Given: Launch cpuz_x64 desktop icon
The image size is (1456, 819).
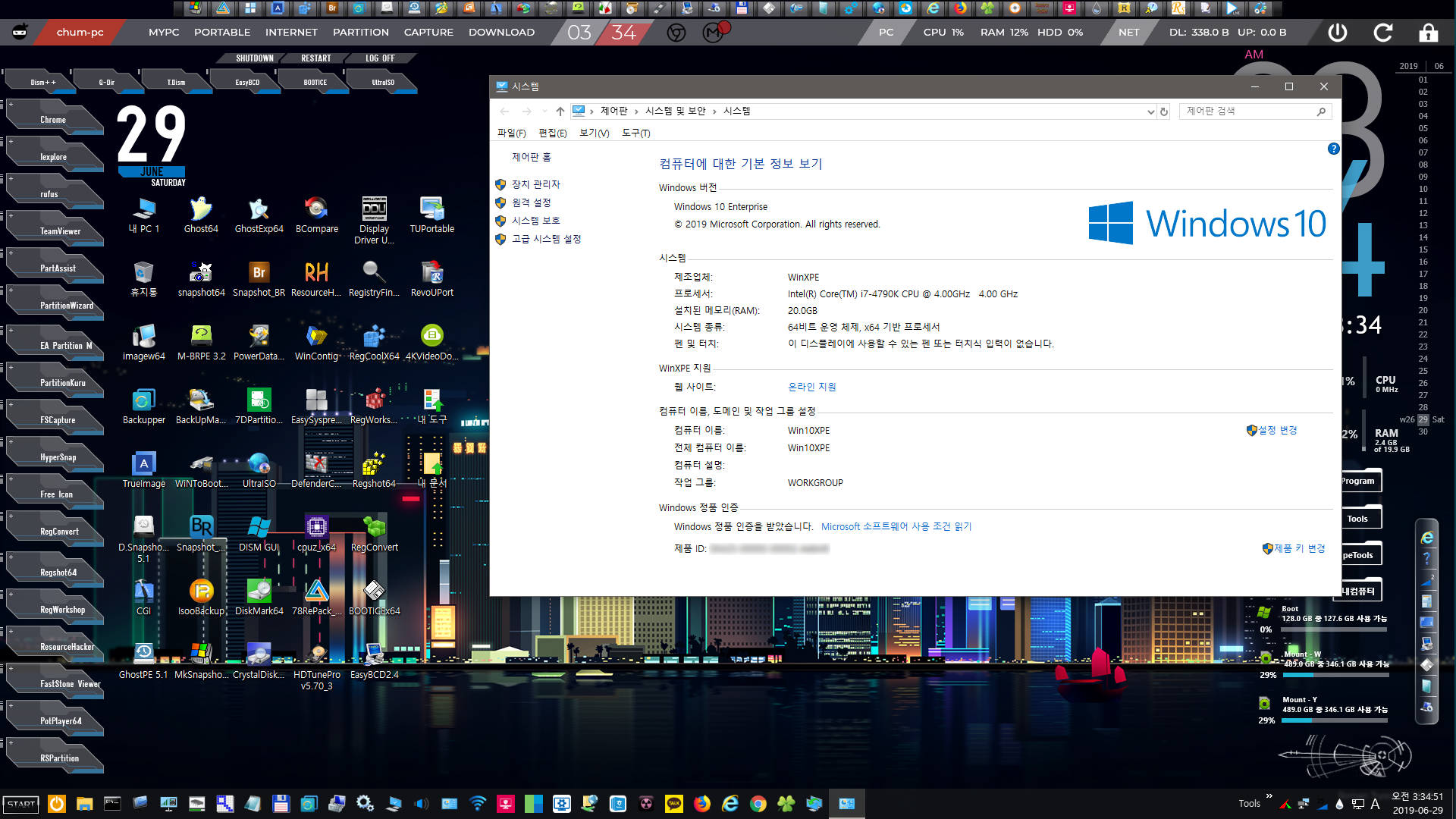Looking at the screenshot, I should (316, 533).
